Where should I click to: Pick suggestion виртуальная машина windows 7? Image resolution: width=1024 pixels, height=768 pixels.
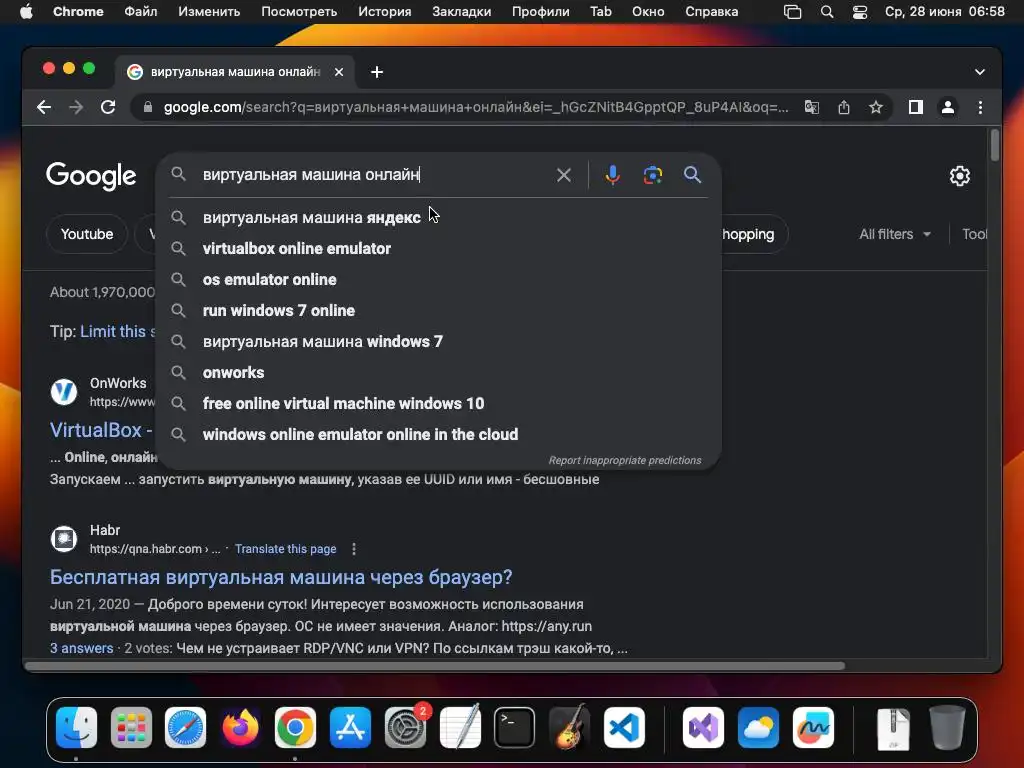pos(438,342)
